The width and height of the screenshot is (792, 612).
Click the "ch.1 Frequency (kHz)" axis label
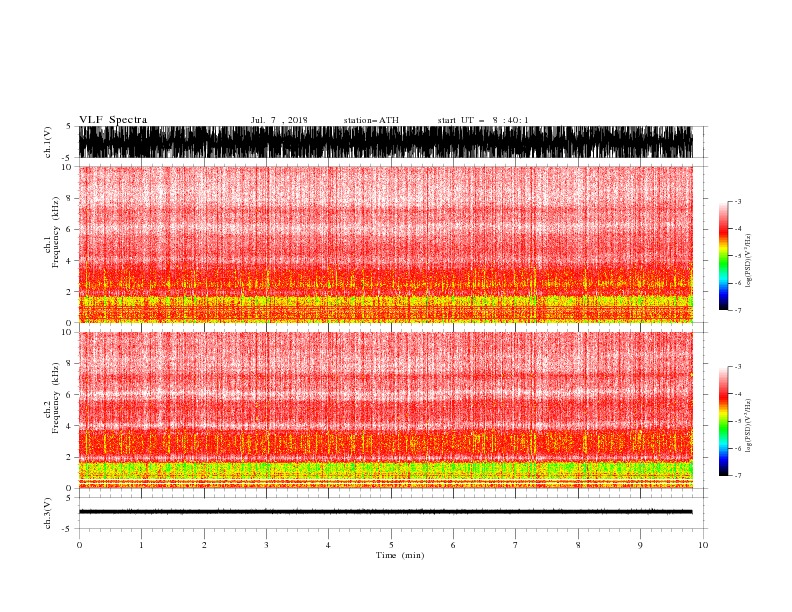[52, 232]
